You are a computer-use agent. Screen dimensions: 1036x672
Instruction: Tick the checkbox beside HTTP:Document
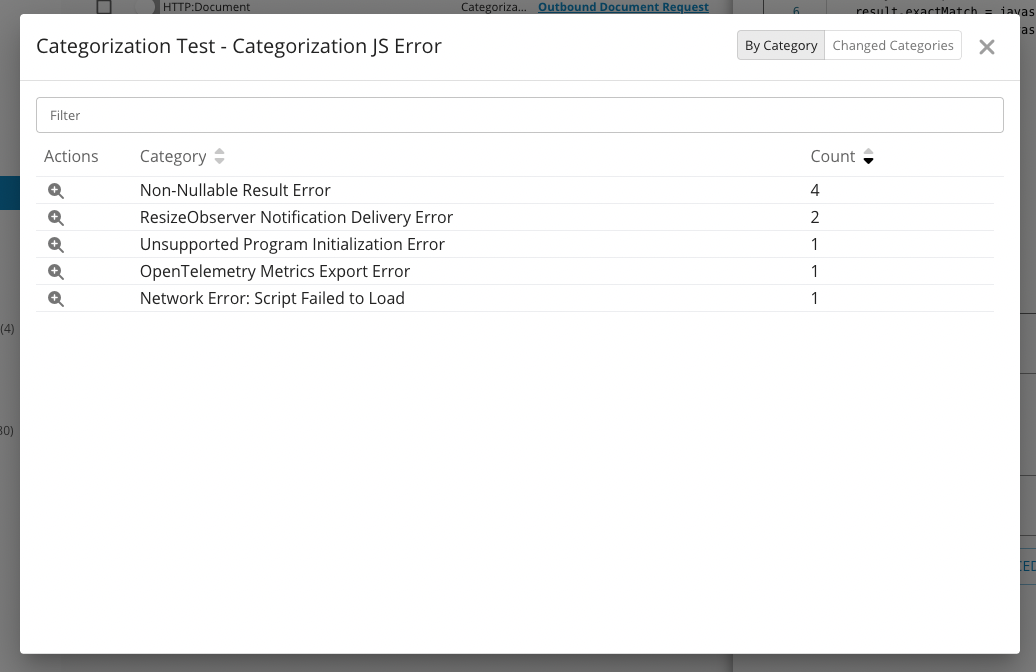[104, 7]
